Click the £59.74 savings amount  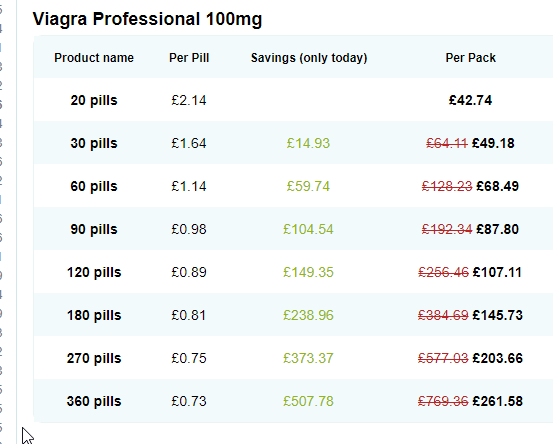(308, 186)
